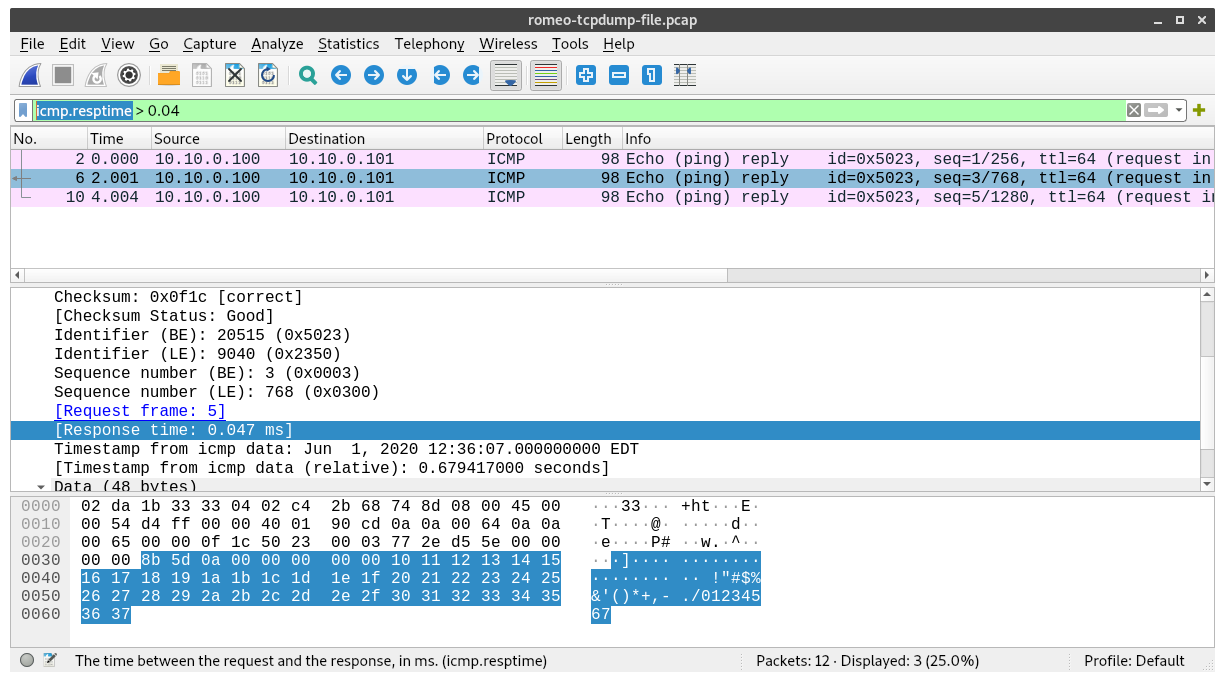Close this capture file icon
The image size is (1225, 682).
coord(235,75)
